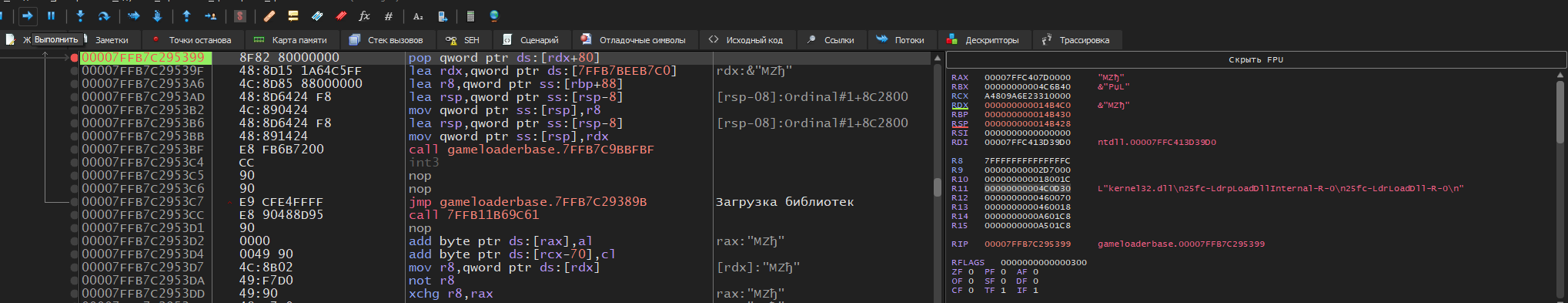Click the Скрыть FPU button
1568x303 pixels.
click(1255, 59)
